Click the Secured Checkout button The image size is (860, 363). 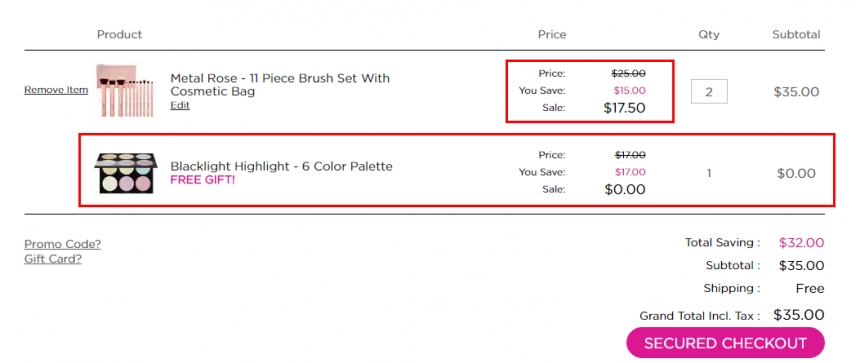[x=726, y=343]
